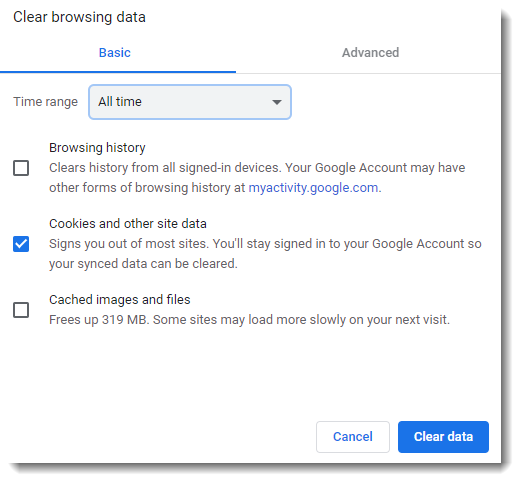Screen dimensions: 521x483
Task: Select the Time range label
Action: pyautogui.click(x=45, y=102)
